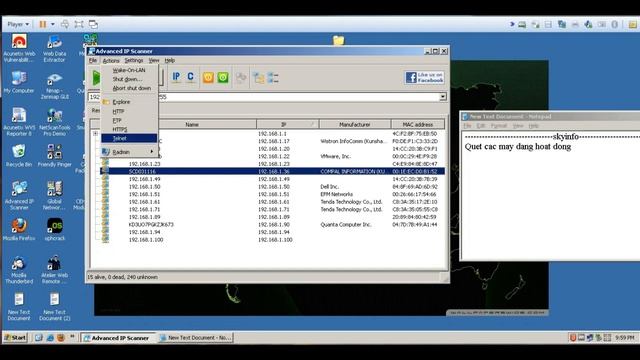
Task: Click the blue IP toolbar icon
Action: tap(176, 77)
